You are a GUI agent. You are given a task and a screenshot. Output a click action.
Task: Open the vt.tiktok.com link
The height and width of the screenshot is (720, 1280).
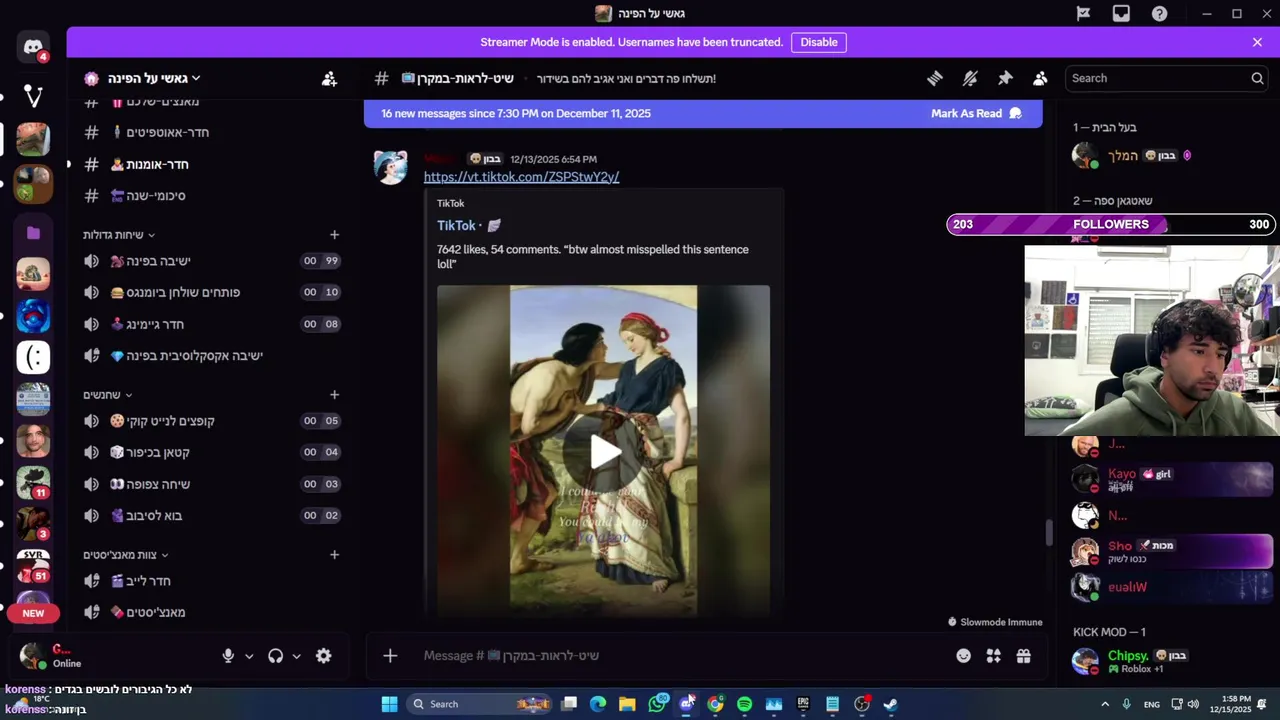(x=521, y=177)
